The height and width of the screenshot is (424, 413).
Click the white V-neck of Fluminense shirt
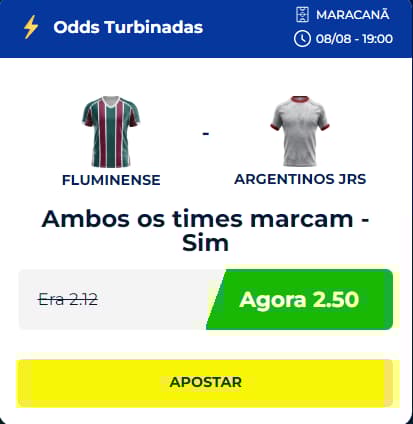(x=111, y=101)
